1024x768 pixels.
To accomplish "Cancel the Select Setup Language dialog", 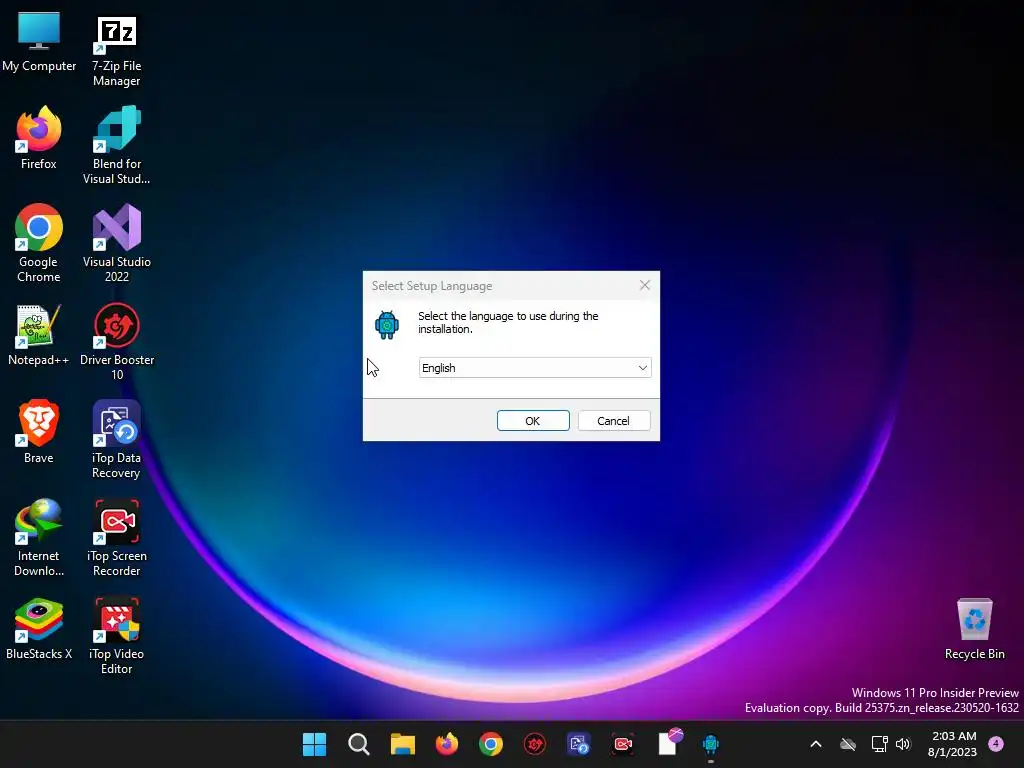I will [614, 421].
